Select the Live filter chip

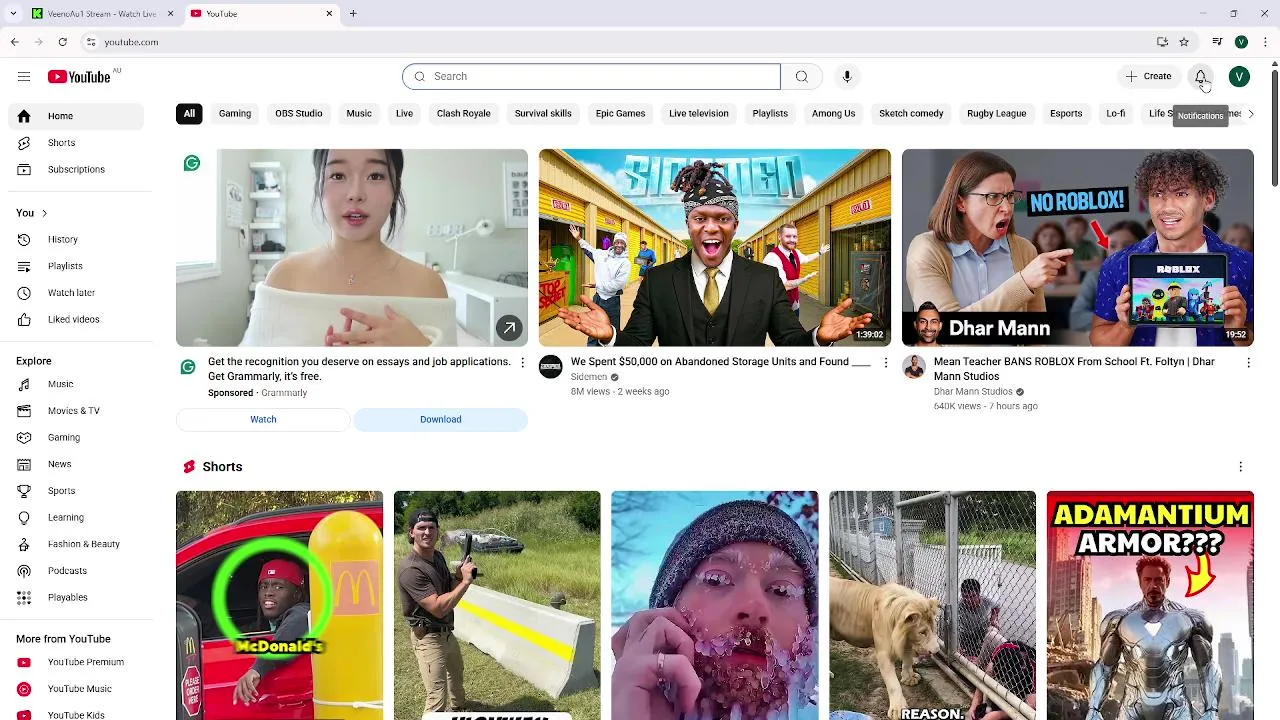pyautogui.click(x=404, y=114)
